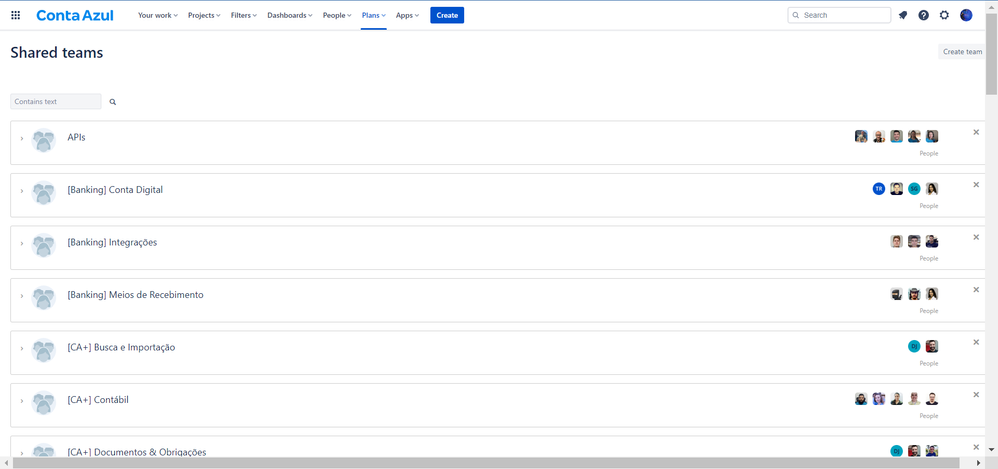998x469 pixels.
Task: Click the [CA+] Busca e Importação name
Action: click(x=121, y=347)
